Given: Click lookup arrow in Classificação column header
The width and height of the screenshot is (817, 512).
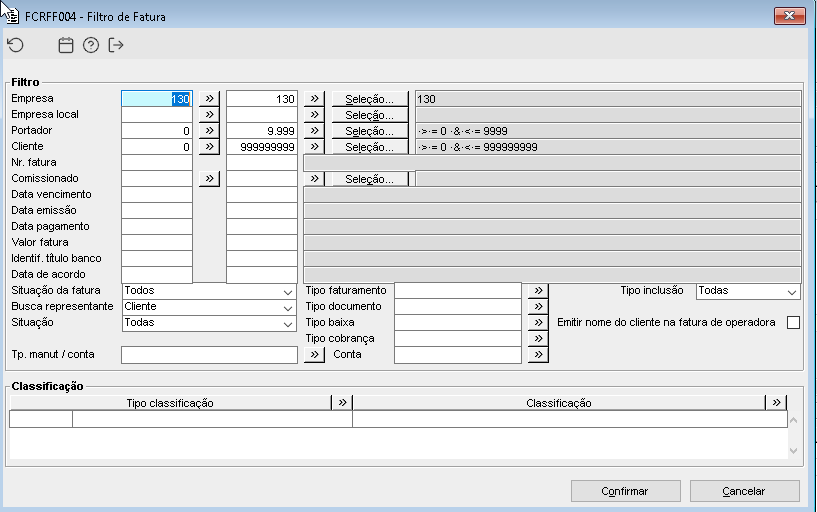Looking at the screenshot, I should pos(776,403).
